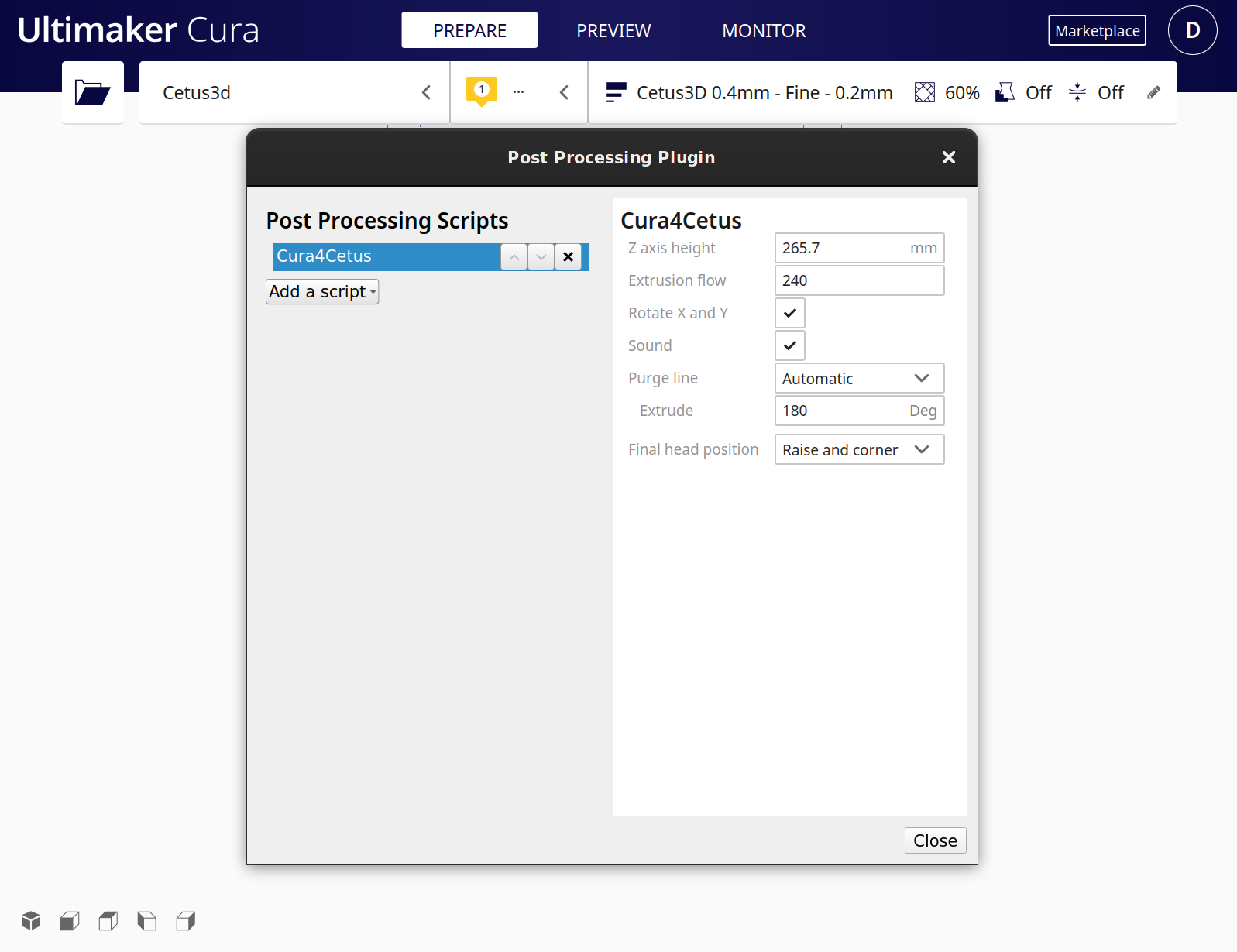Click the print profile layers icon
Viewport: 1237px width, 952px height.
coord(616,93)
